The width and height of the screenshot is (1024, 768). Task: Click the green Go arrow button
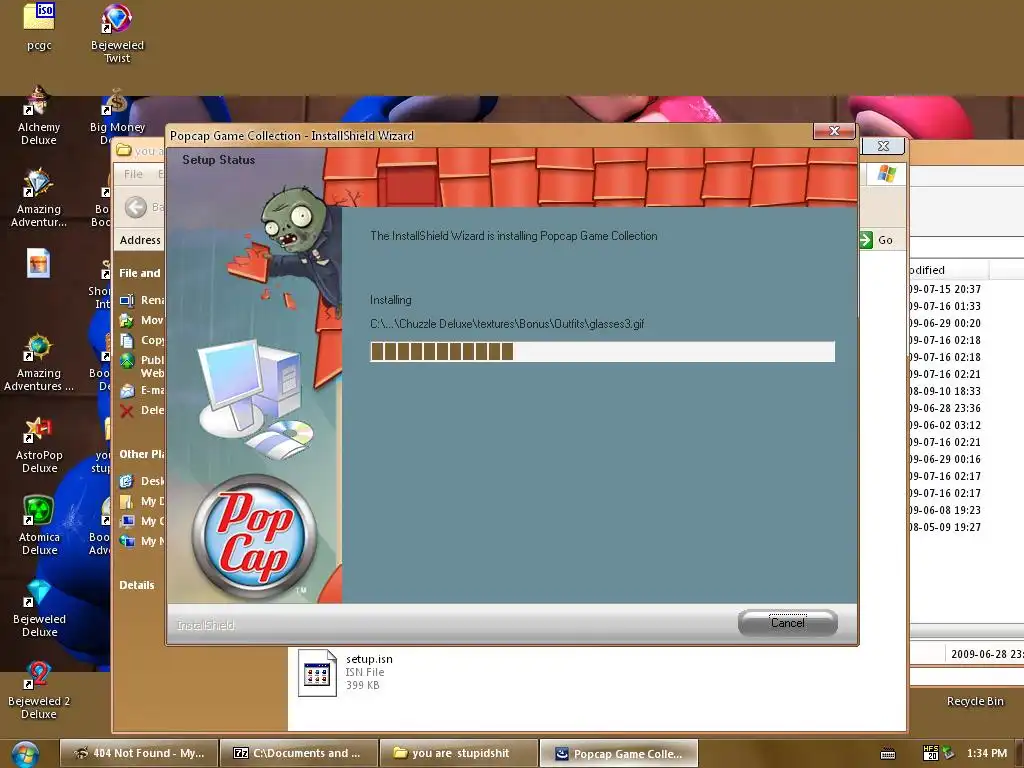click(x=867, y=240)
